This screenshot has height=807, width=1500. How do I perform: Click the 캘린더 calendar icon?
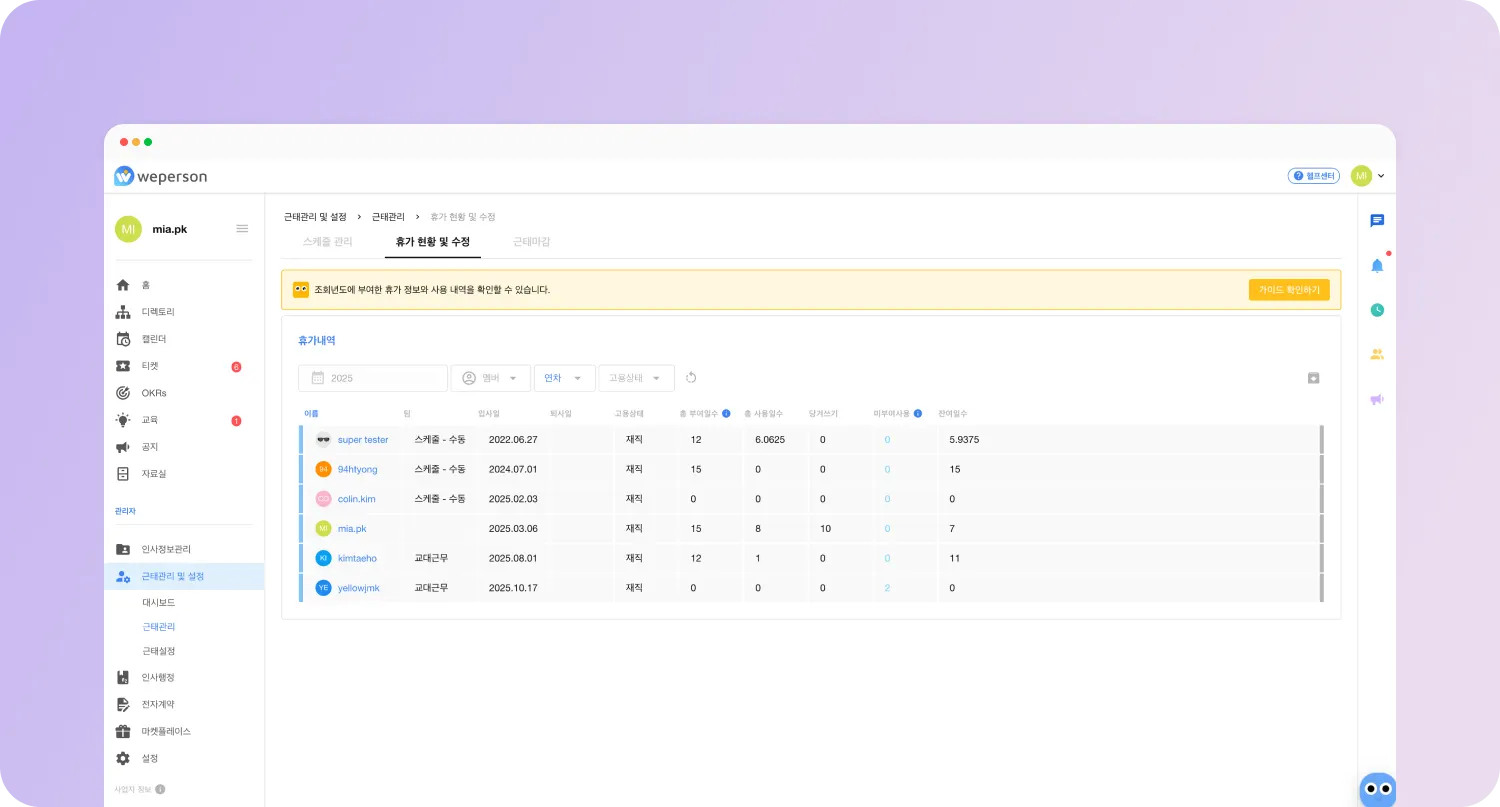click(x=123, y=339)
